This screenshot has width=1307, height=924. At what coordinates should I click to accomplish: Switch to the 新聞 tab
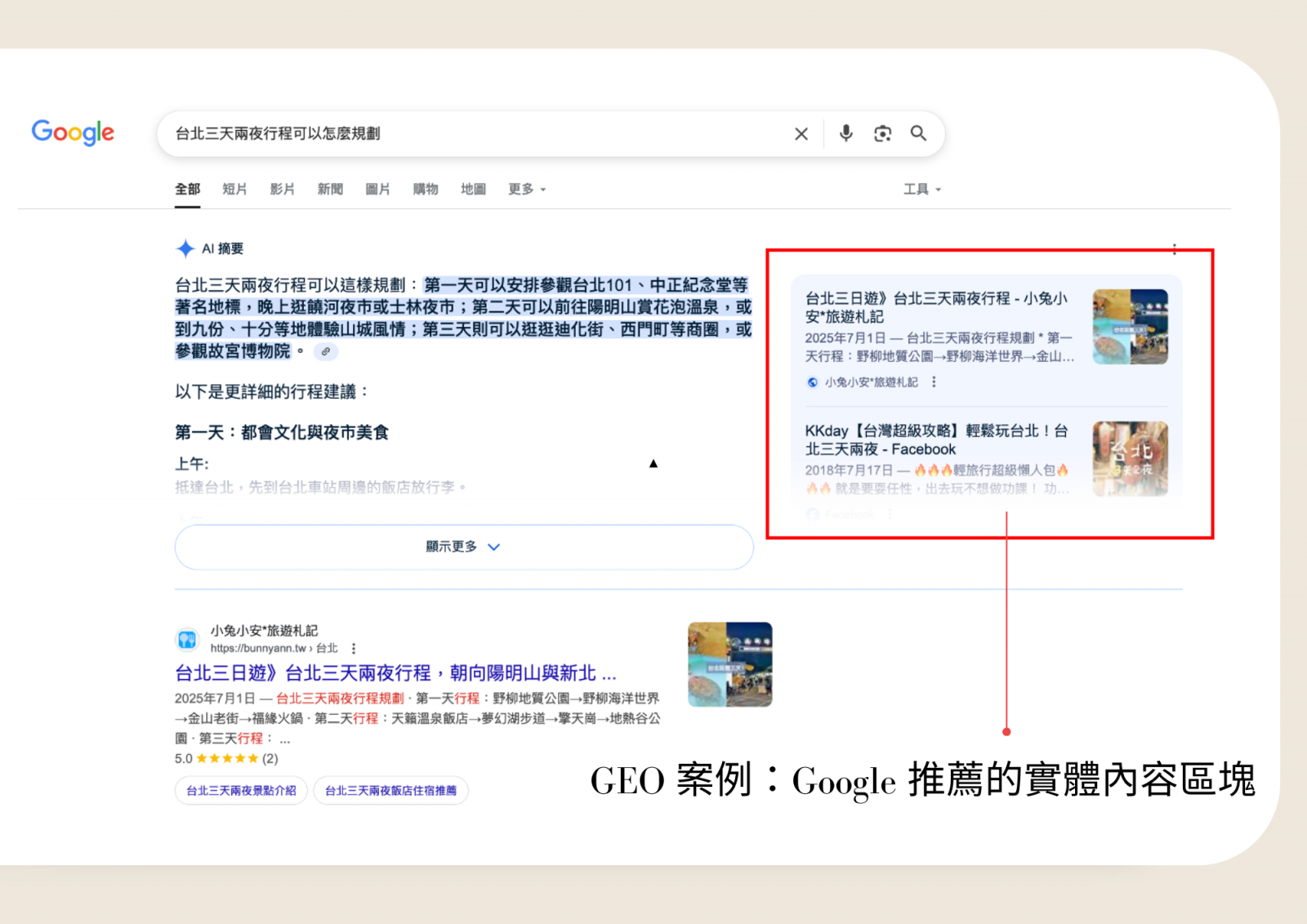click(330, 190)
